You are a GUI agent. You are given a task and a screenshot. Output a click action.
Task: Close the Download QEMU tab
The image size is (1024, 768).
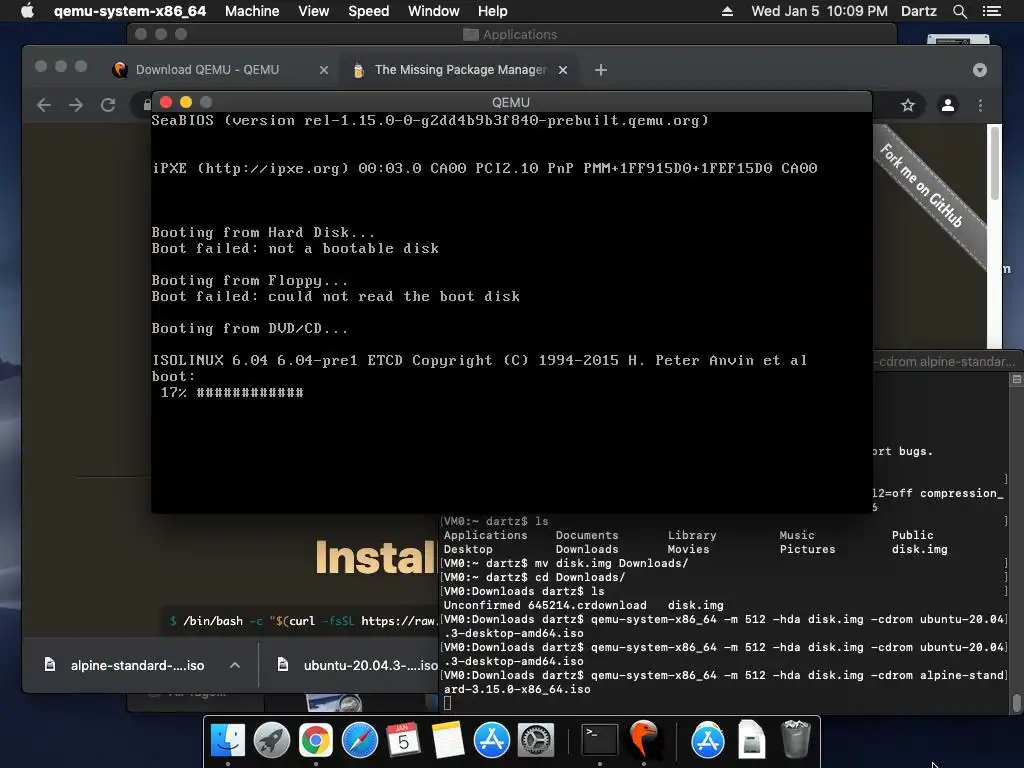[323, 70]
